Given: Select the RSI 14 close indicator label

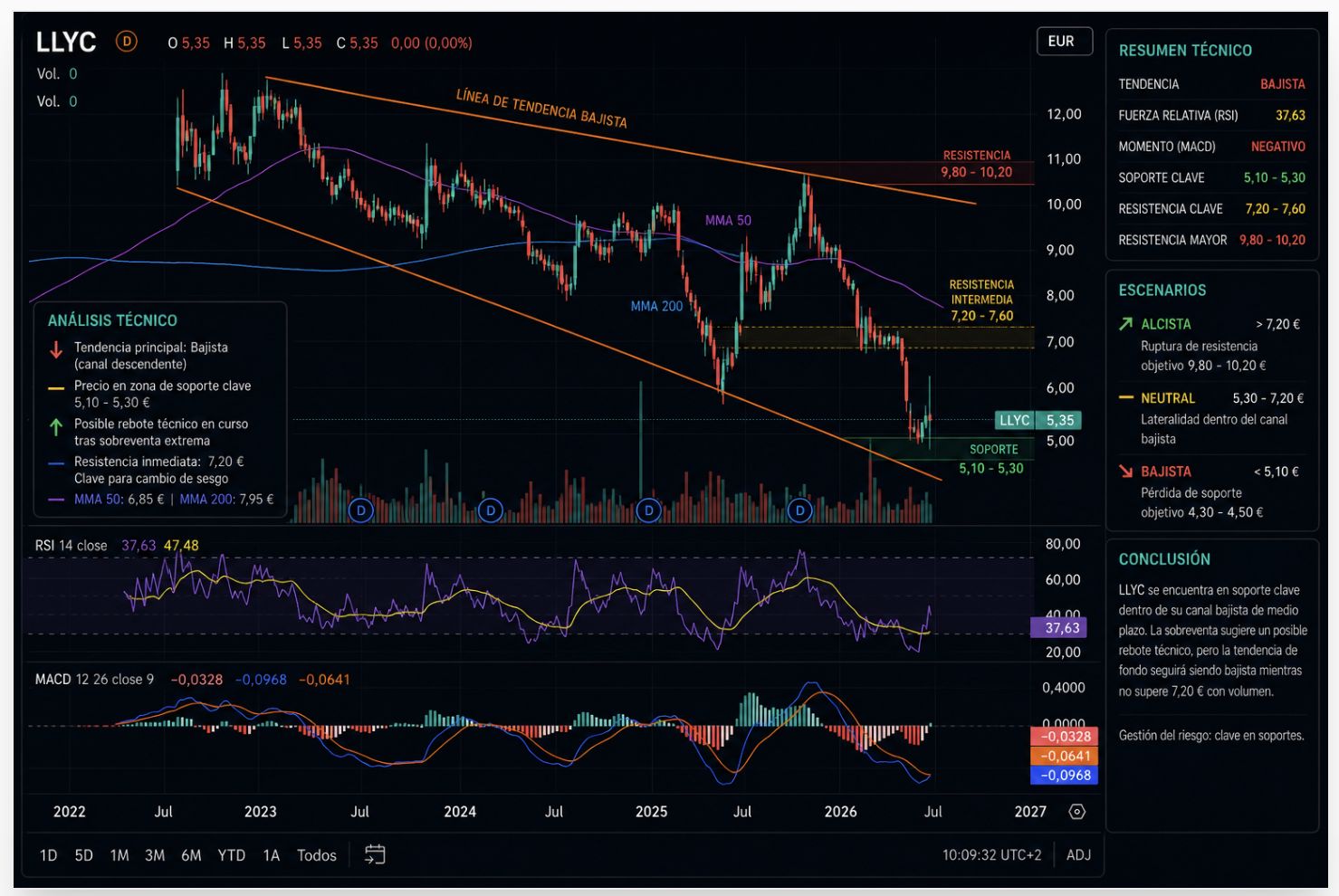Looking at the screenshot, I should [71, 546].
